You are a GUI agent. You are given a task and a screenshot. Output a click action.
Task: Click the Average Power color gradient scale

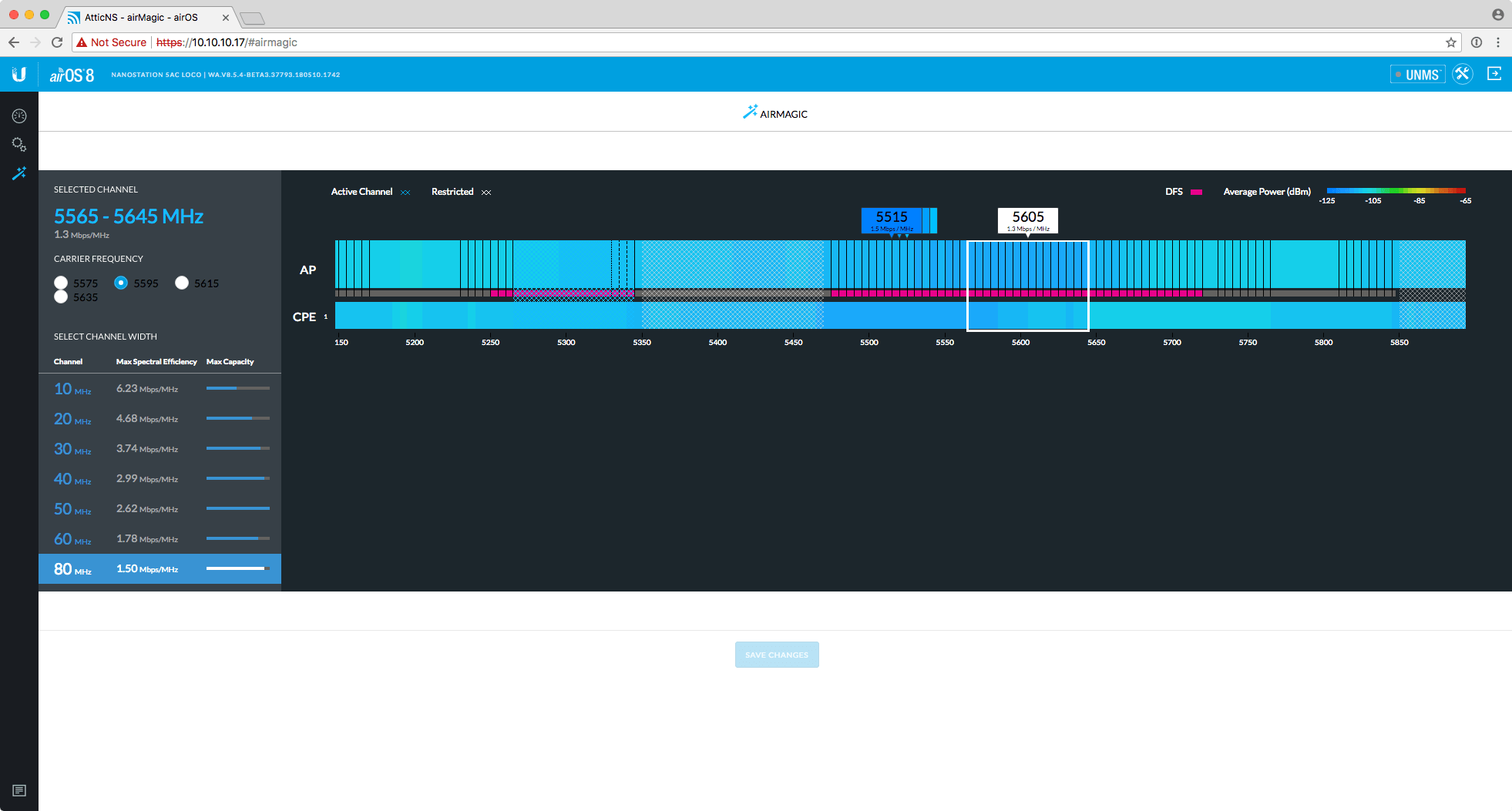(x=1396, y=190)
